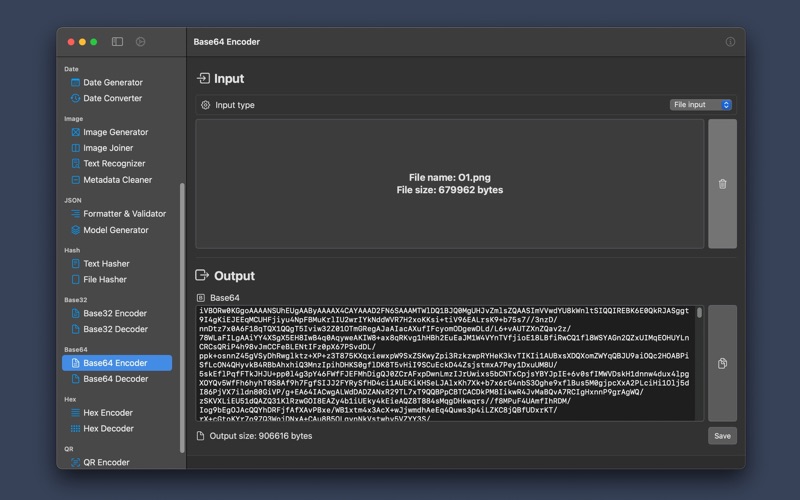The width and height of the screenshot is (800, 500).
Task: Click the Date Generator calendar icon
Action: tap(76, 82)
